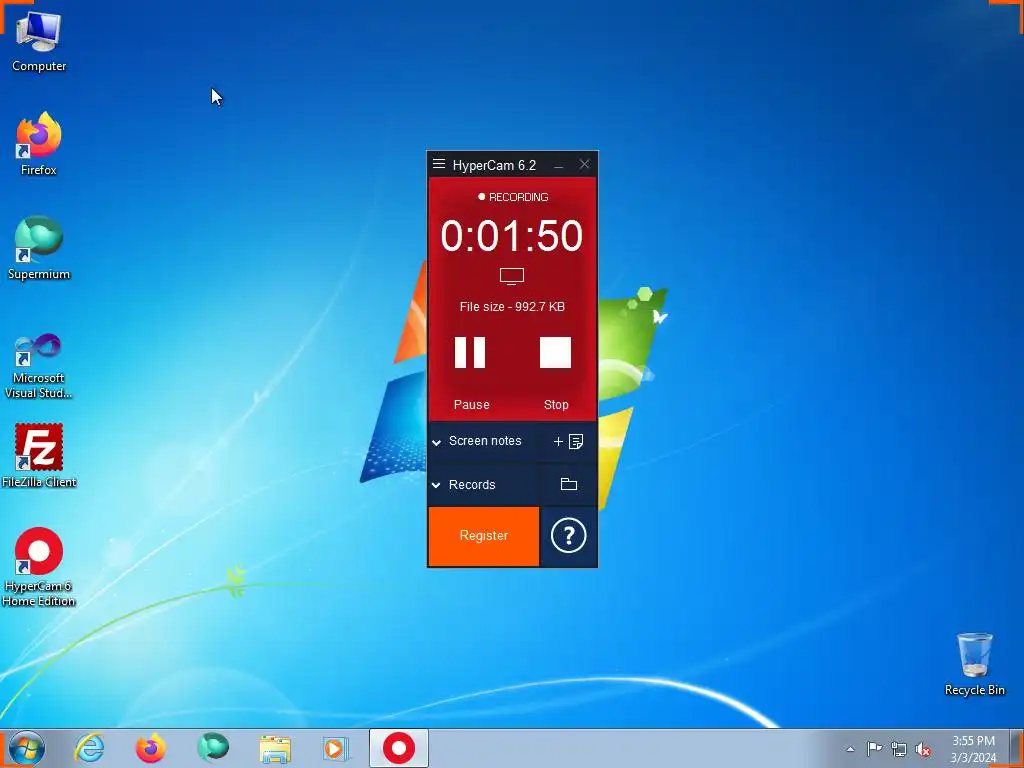This screenshot has height=768, width=1024.
Task: Open the HyperCam hamburger menu
Action: (439, 164)
